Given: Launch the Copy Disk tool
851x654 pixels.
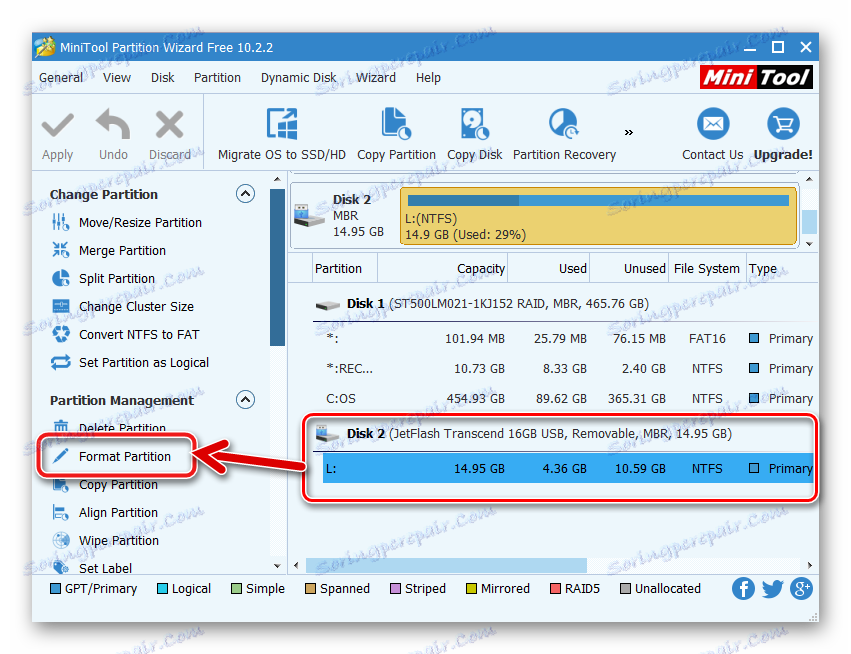Looking at the screenshot, I should [474, 135].
